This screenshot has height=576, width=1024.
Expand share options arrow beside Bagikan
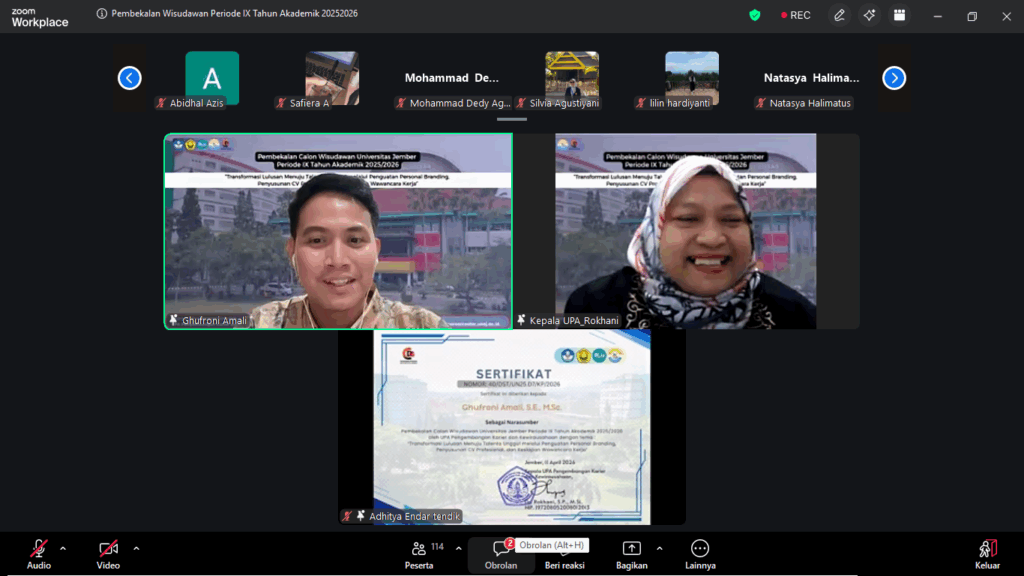[x=659, y=548]
